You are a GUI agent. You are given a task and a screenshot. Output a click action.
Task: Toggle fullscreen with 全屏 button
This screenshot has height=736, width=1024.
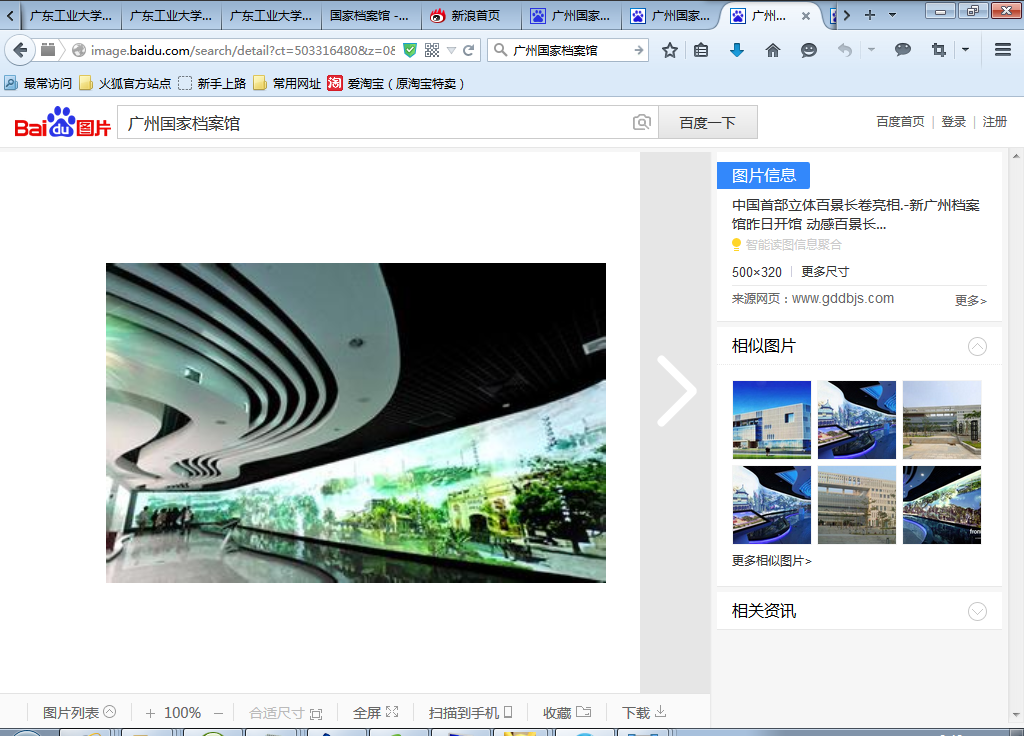(x=375, y=713)
